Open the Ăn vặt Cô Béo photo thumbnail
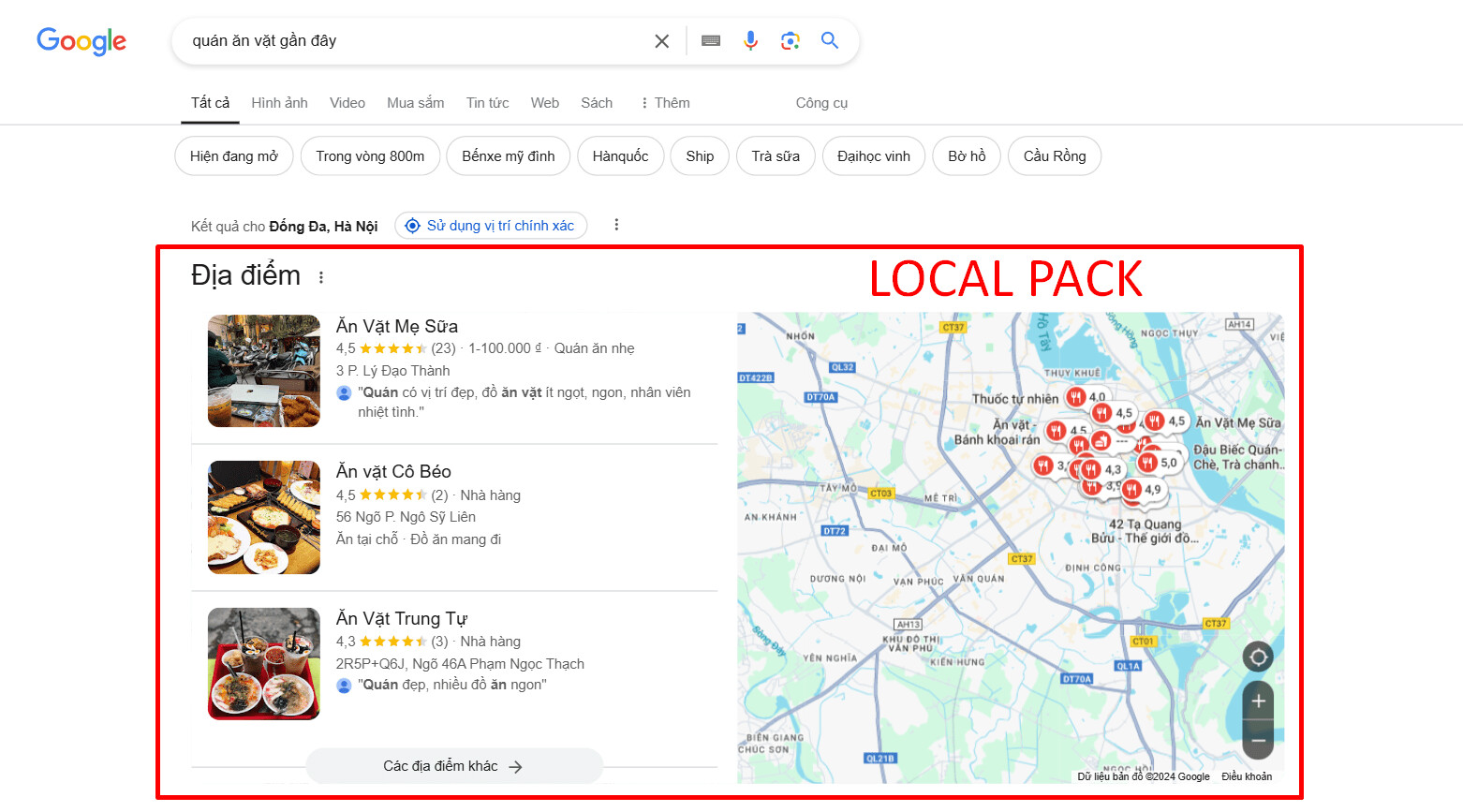The image size is (1463, 812). [x=264, y=517]
